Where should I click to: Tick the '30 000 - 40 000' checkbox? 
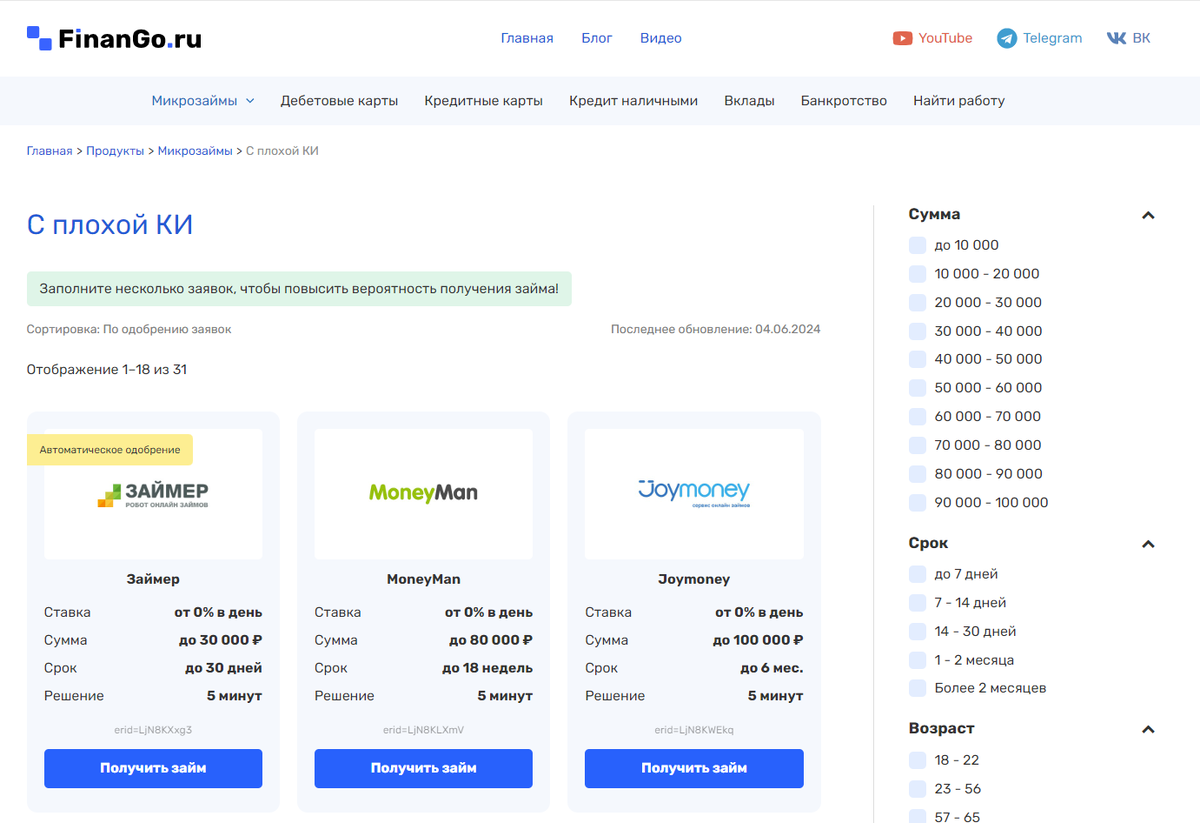click(x=917, y=331)
